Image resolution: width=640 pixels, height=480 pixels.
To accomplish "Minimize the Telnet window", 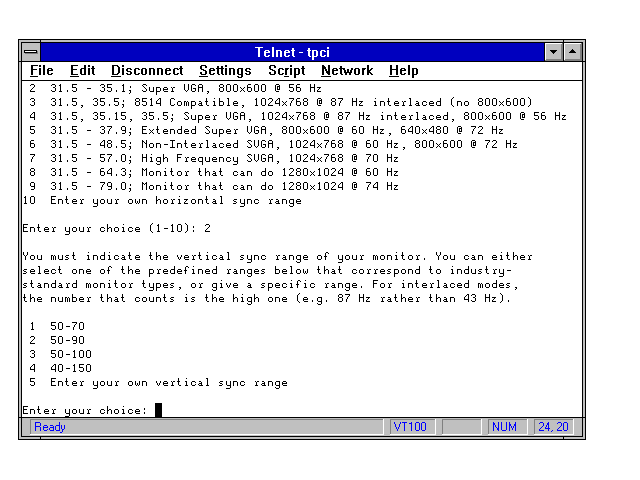I will pyautogui.click(x=554, y=52).
